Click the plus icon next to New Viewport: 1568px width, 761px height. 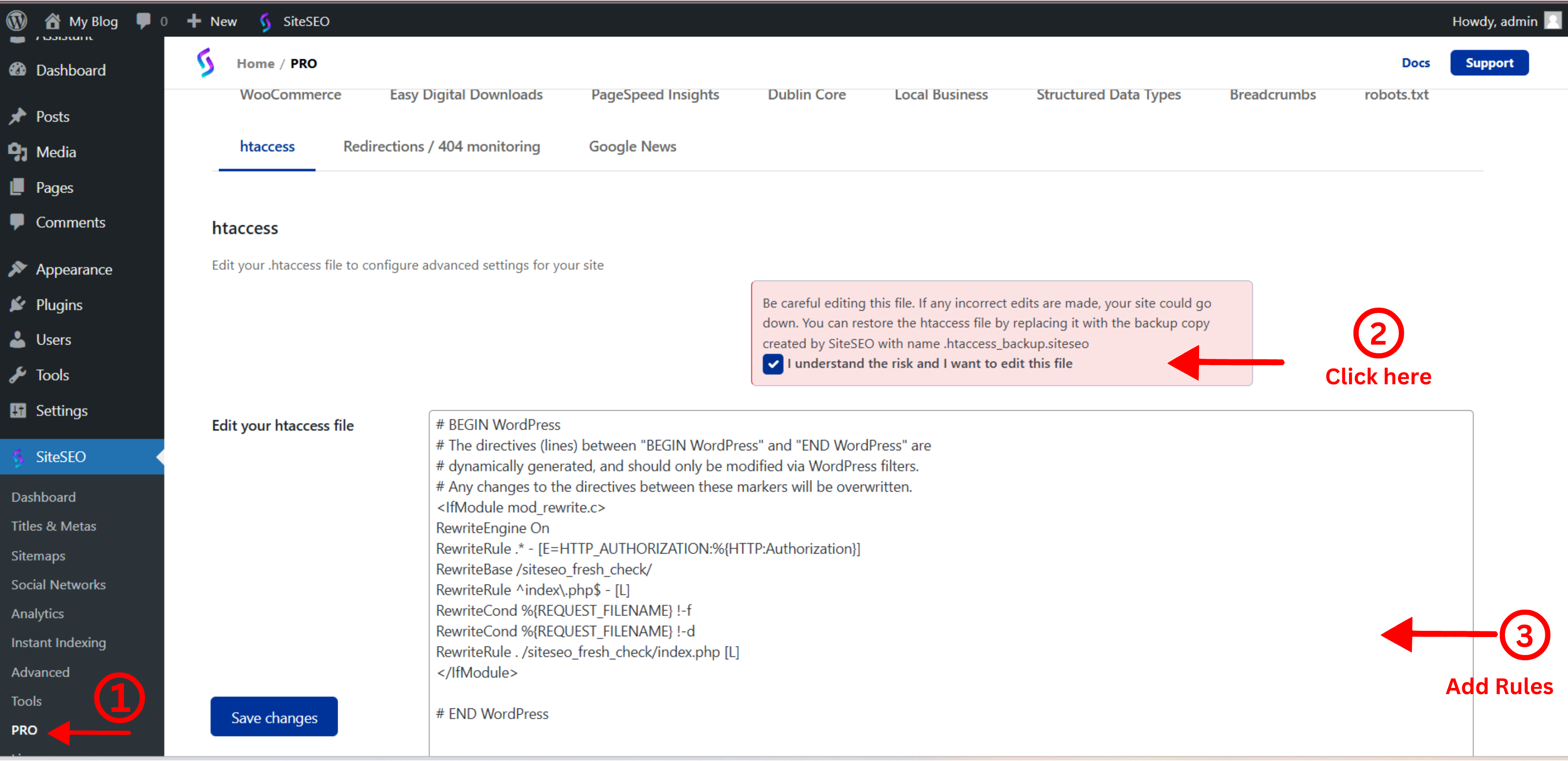[194, 21]
